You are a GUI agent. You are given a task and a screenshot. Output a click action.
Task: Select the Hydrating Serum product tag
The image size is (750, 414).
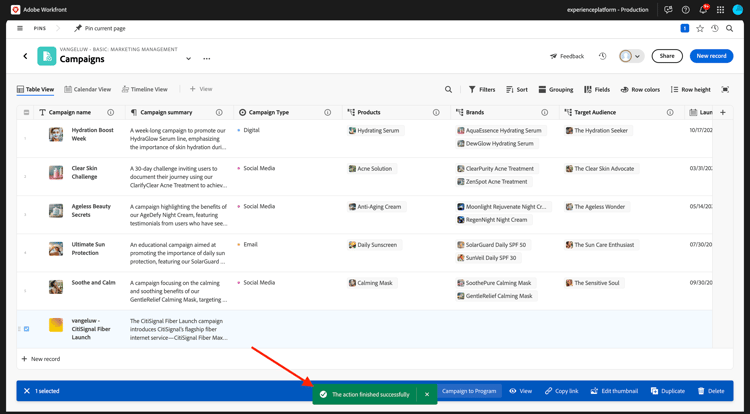pyautogui.click(x=375, y=131)
